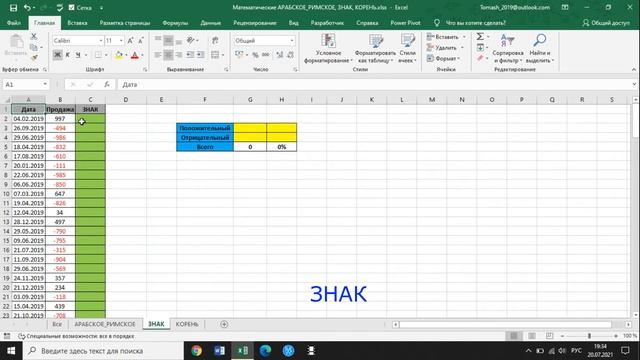
Task: Open the Файл tab
Action: click(x=14, y=23)
